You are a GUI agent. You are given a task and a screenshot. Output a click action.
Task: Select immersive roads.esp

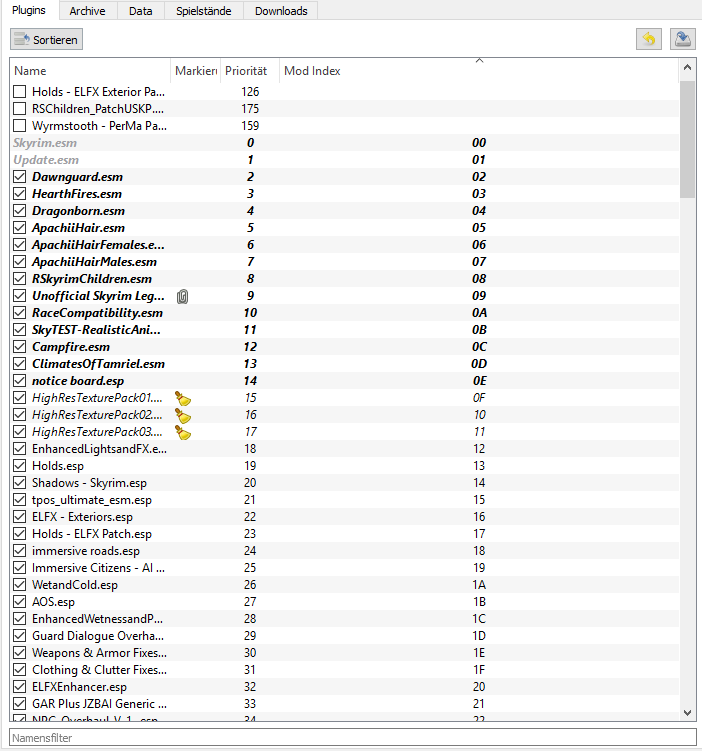[344, 551]
